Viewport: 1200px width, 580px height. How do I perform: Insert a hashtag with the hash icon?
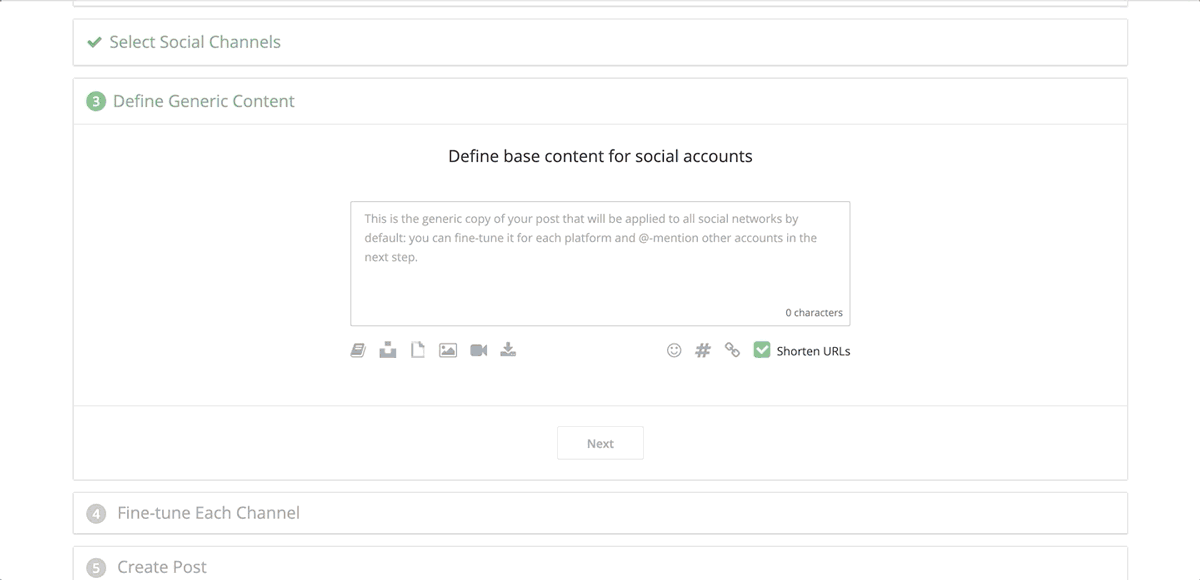tap(703, 350)
